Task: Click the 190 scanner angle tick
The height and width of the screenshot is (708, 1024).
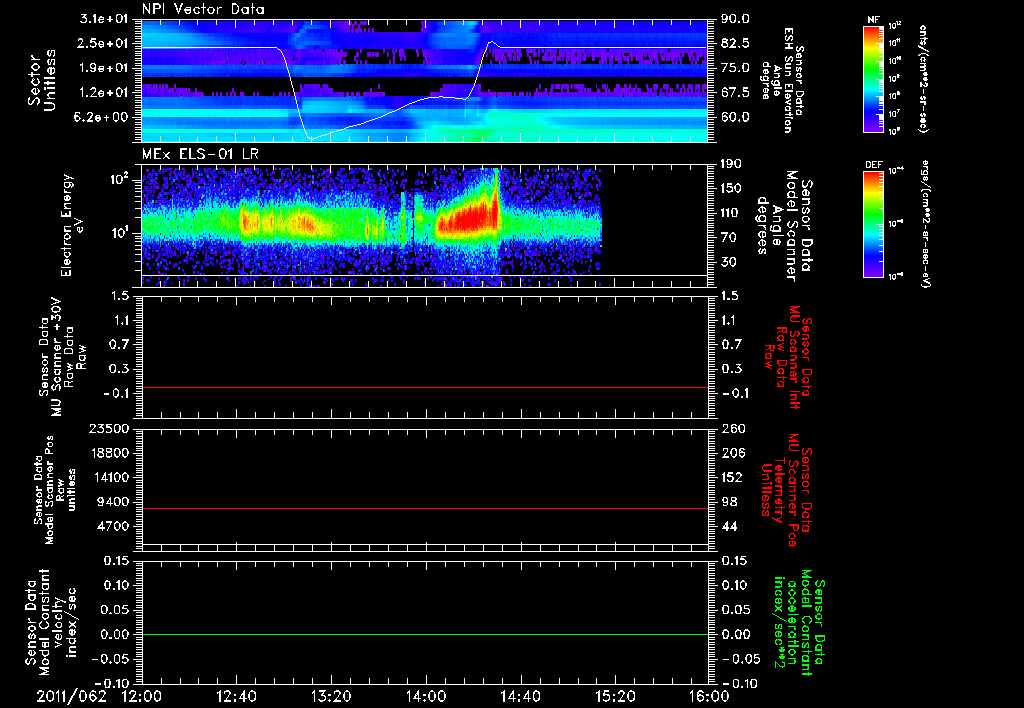Action: 731,164
